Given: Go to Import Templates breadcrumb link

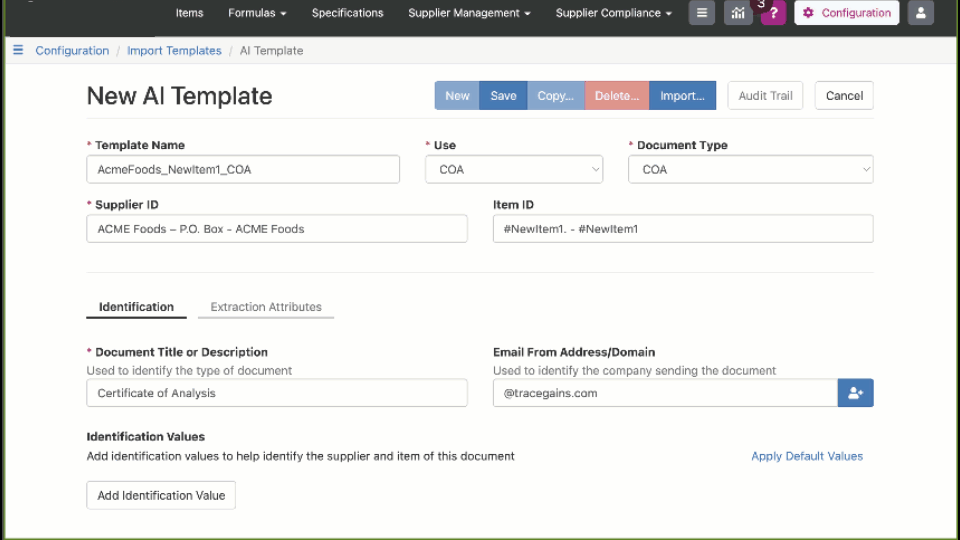Looking at the screenshot, I should click(174, 51).
